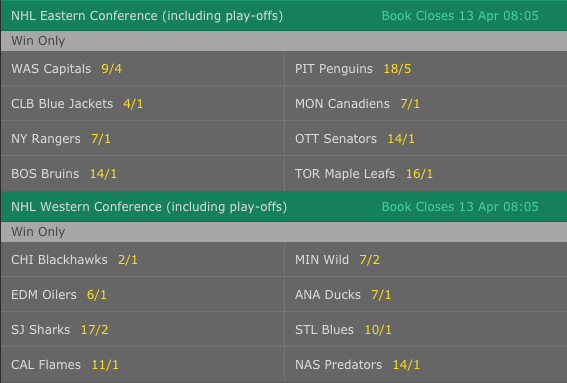Collapse NHL Eastern Conference market header
Image resolution: width=567 pixels, height=383 pixels.
pos(284,16)
